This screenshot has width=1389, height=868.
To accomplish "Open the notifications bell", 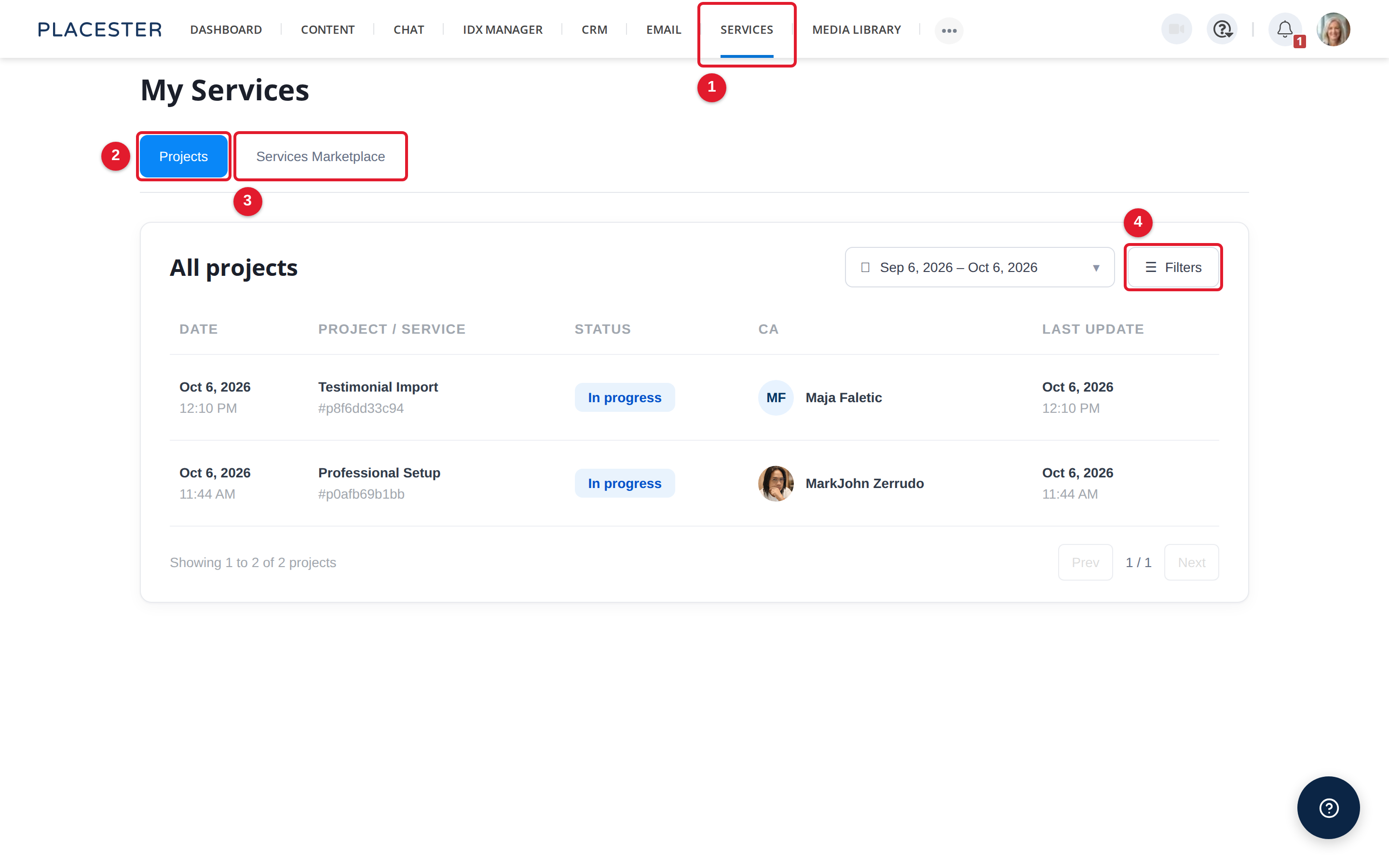I will (1284, 29).
